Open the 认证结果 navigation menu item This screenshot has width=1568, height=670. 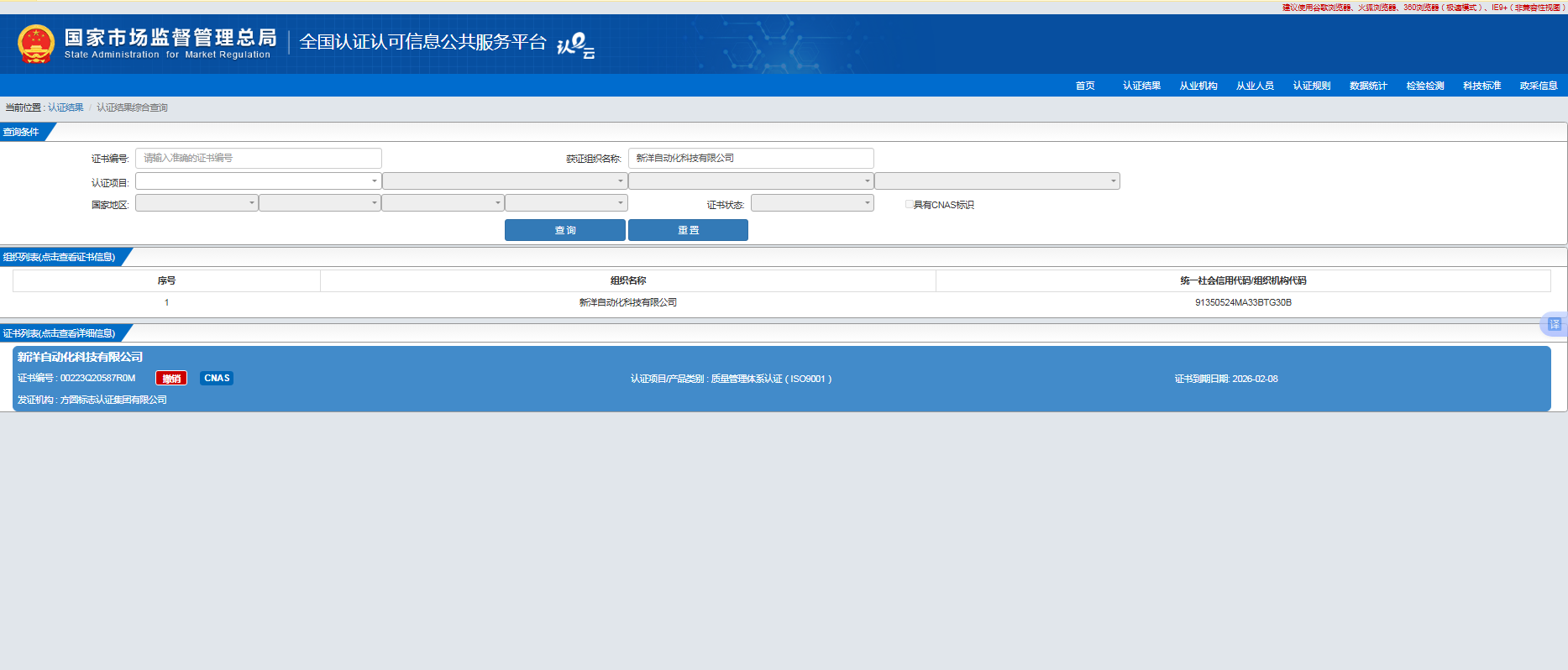coord(1141,86)
